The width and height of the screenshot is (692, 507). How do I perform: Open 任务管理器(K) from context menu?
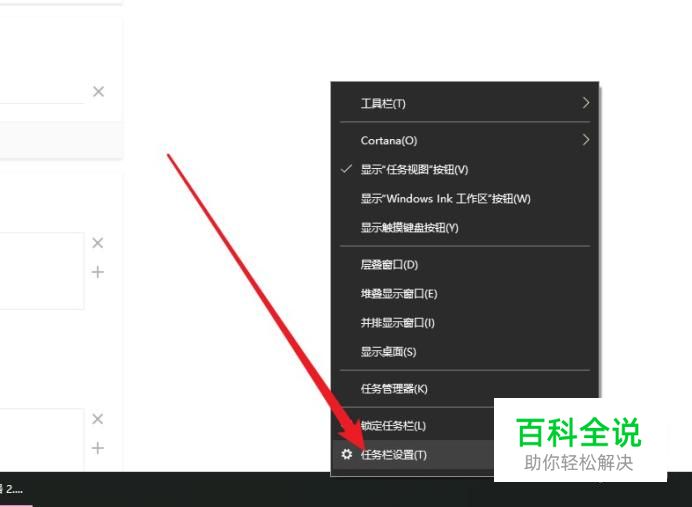coord(464,389)
